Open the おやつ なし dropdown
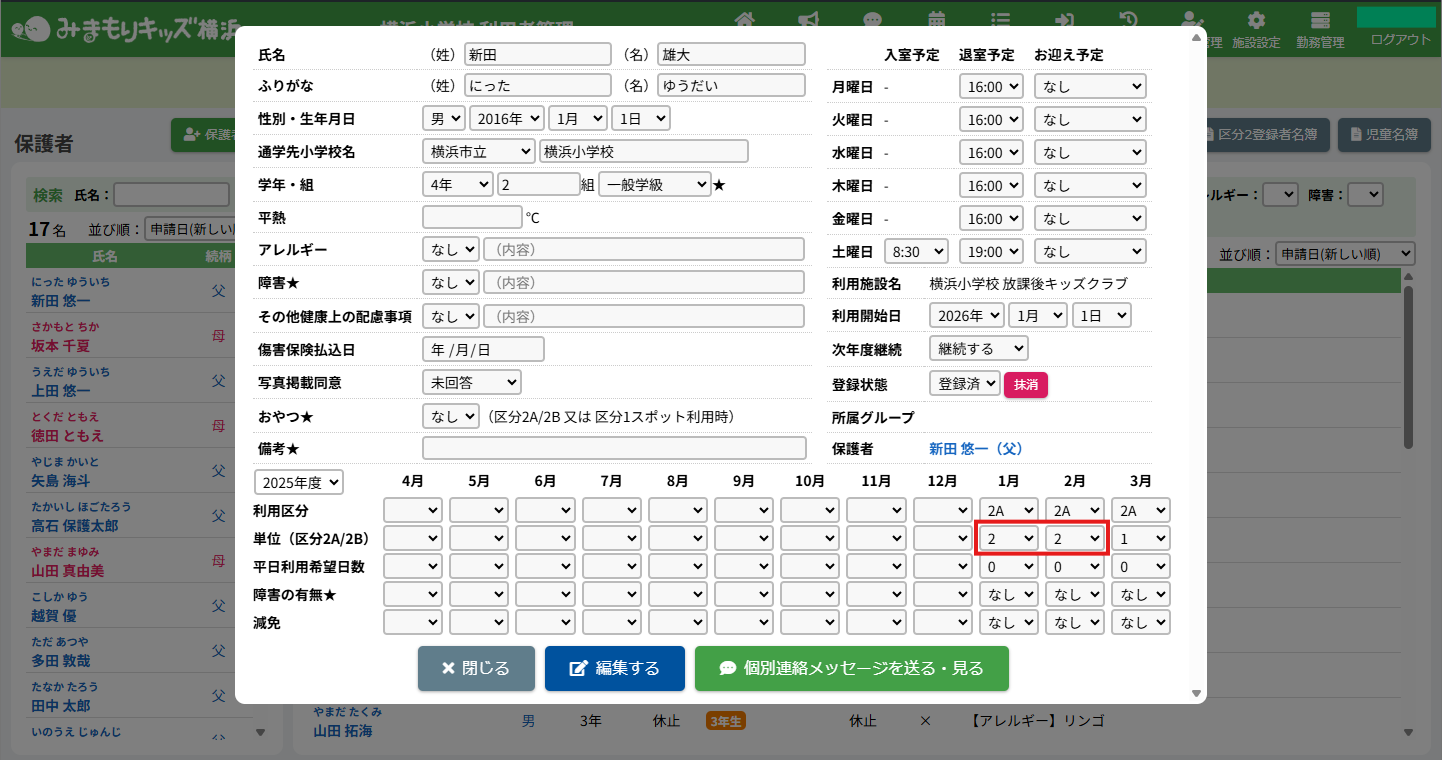1442x760 pixels. click(451, 415)
